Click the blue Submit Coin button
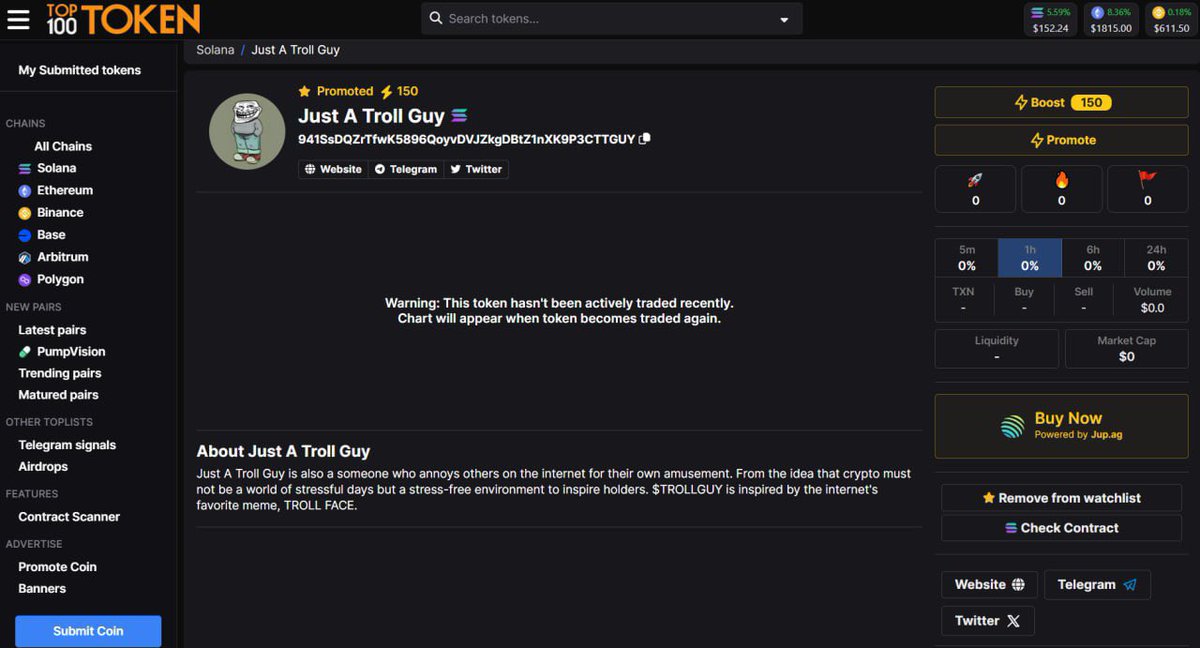The image size is (1200, 648). click(88, 631)
